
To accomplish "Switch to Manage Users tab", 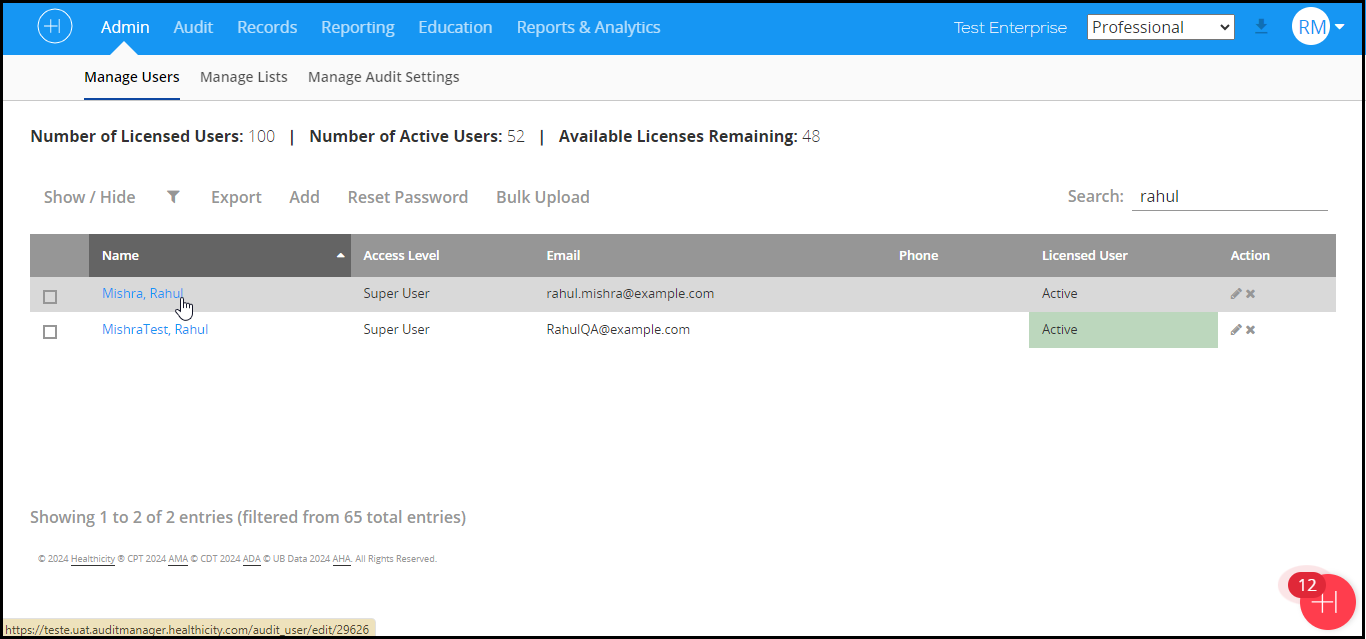I will click(x=132, y=77).
